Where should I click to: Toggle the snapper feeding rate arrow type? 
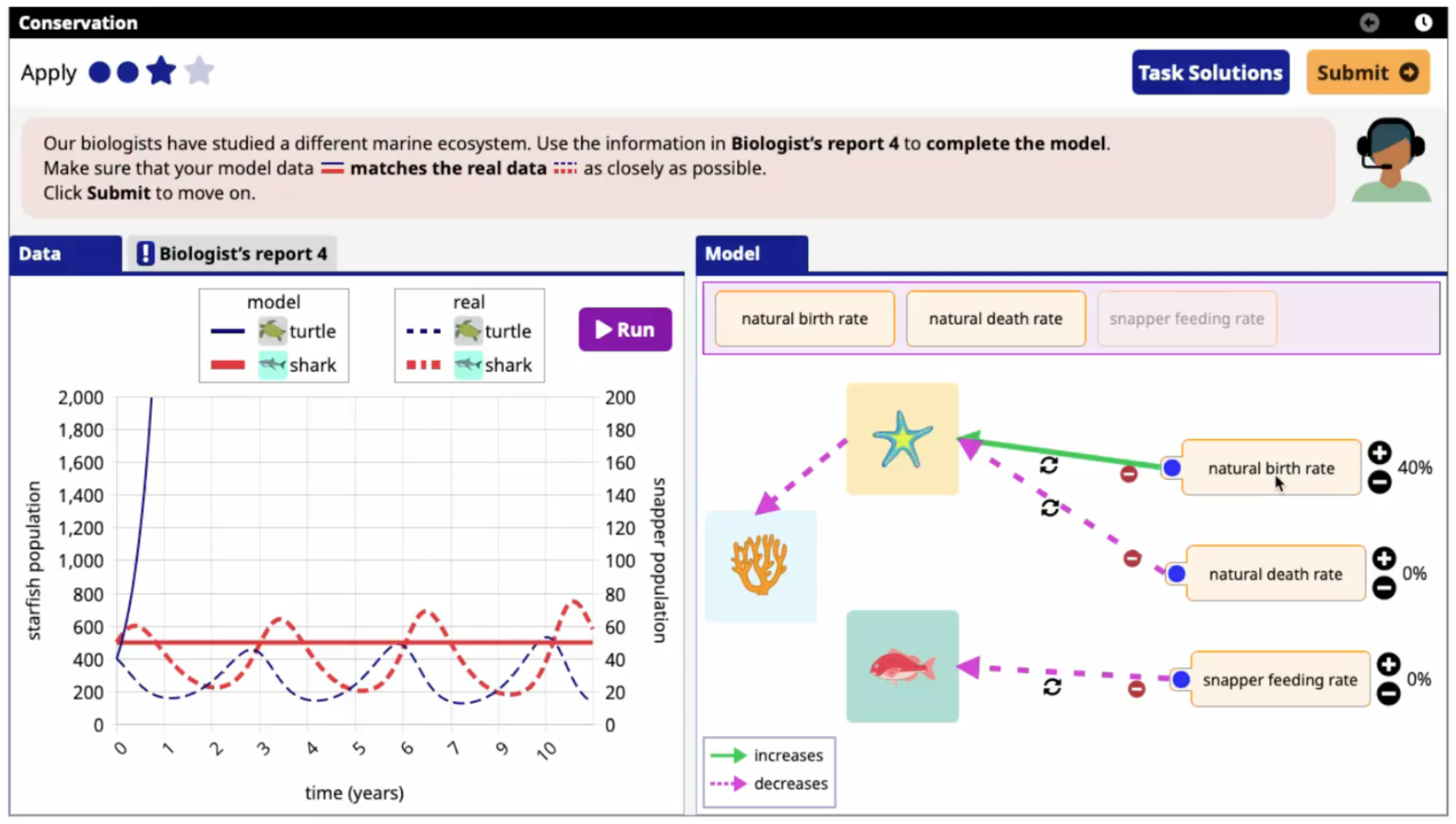pyautogui.click(x=1051, y=687)
